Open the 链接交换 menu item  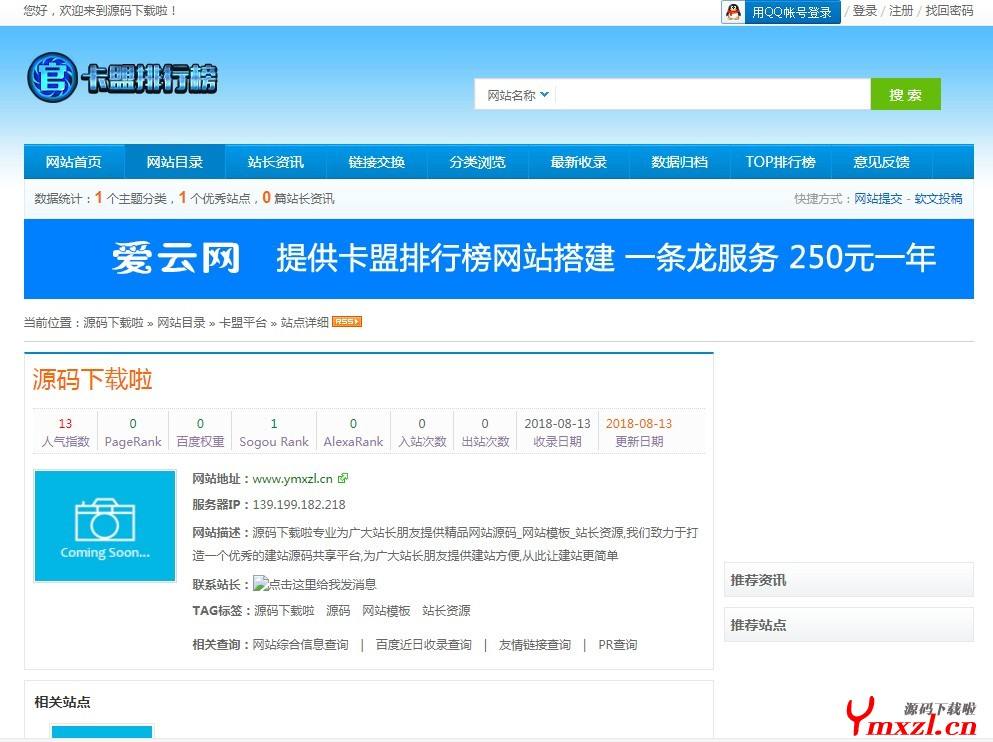377,162
